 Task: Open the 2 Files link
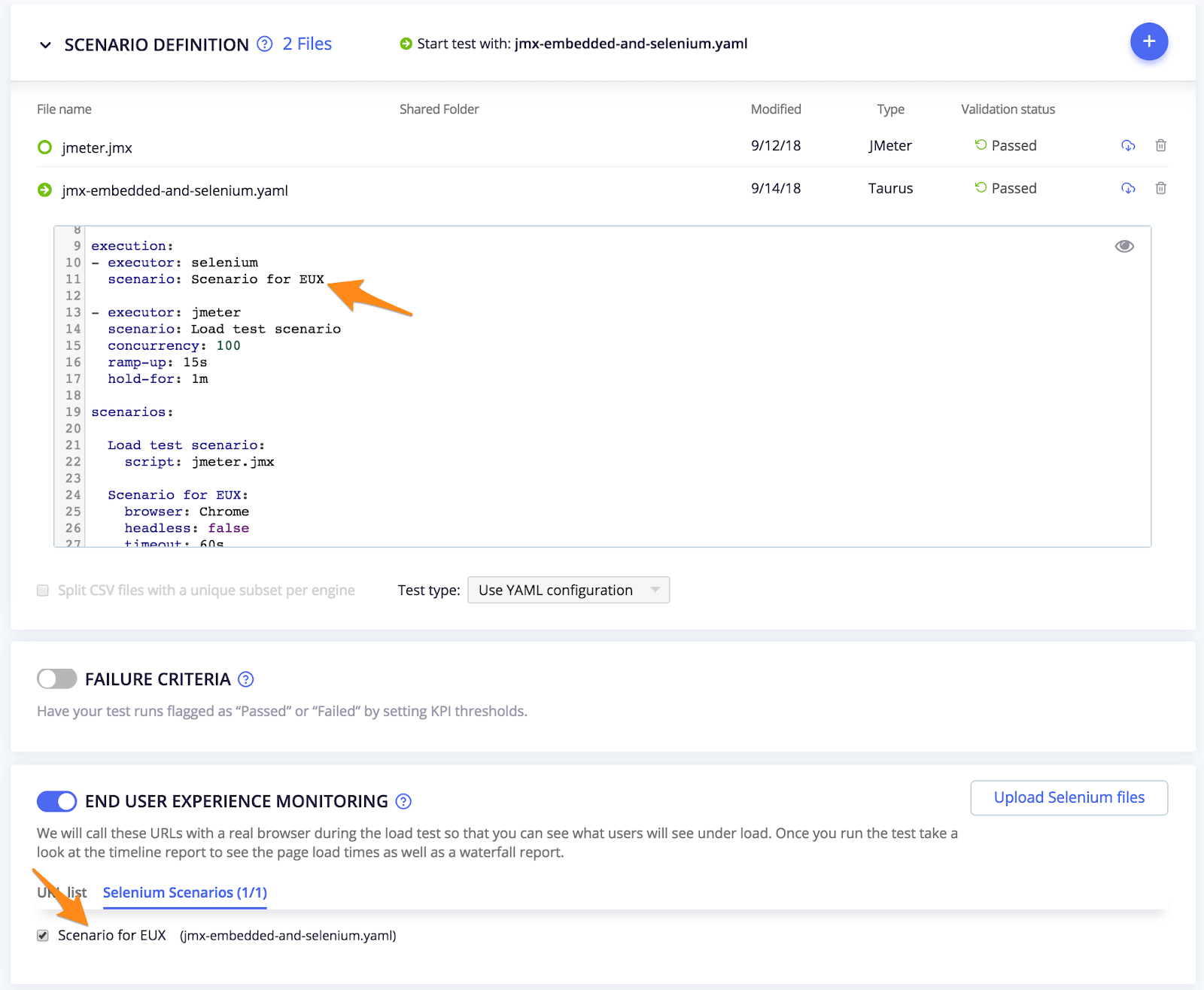point(307,44)
